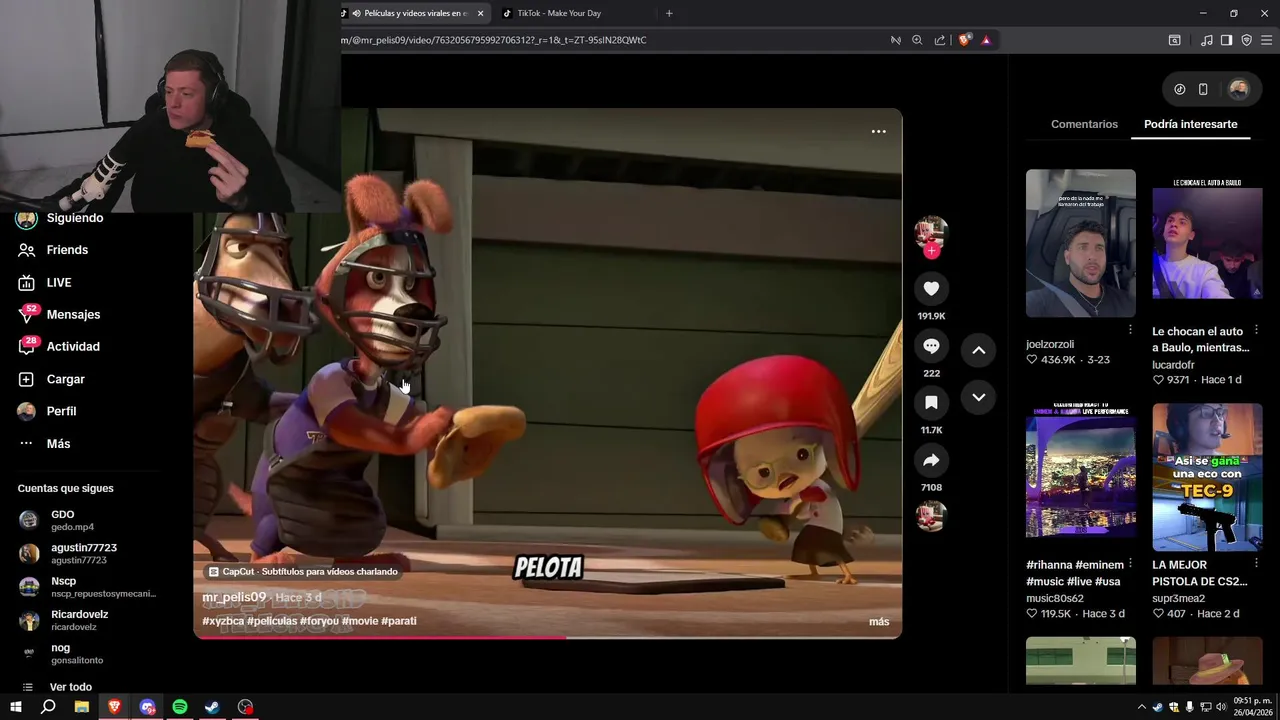Open options for the lucardofr suggested video
This screenshot has width=1280, height=720.
pos(1257,330)
